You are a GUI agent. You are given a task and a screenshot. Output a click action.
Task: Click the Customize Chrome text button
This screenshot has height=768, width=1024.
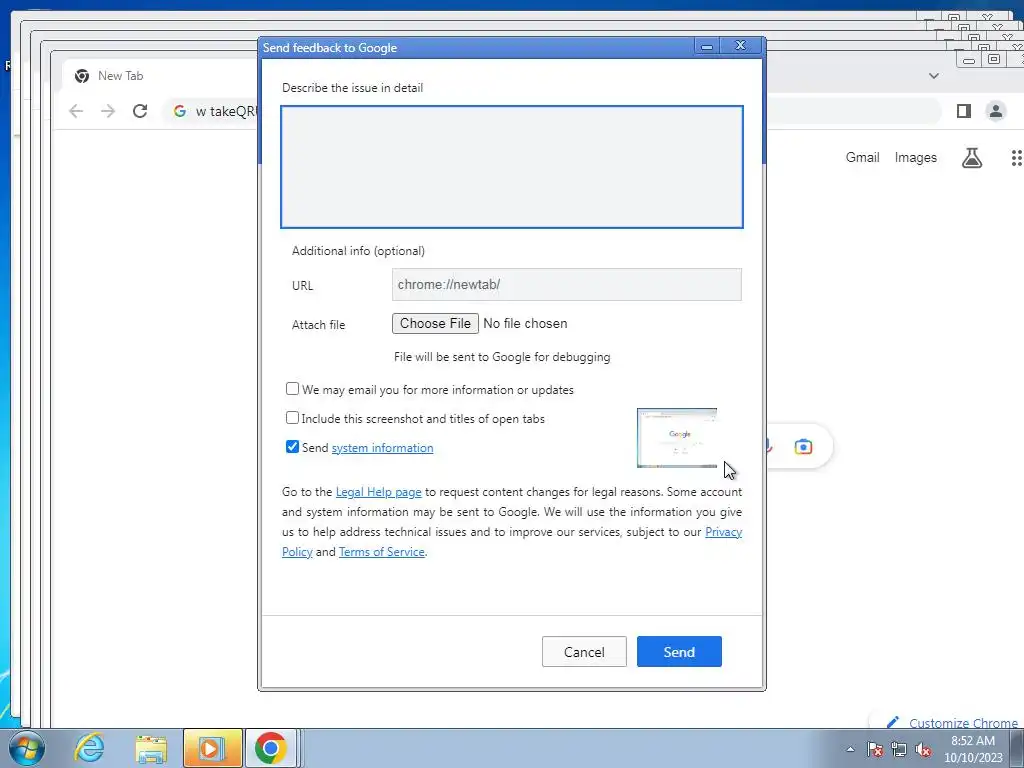point(963,723)
